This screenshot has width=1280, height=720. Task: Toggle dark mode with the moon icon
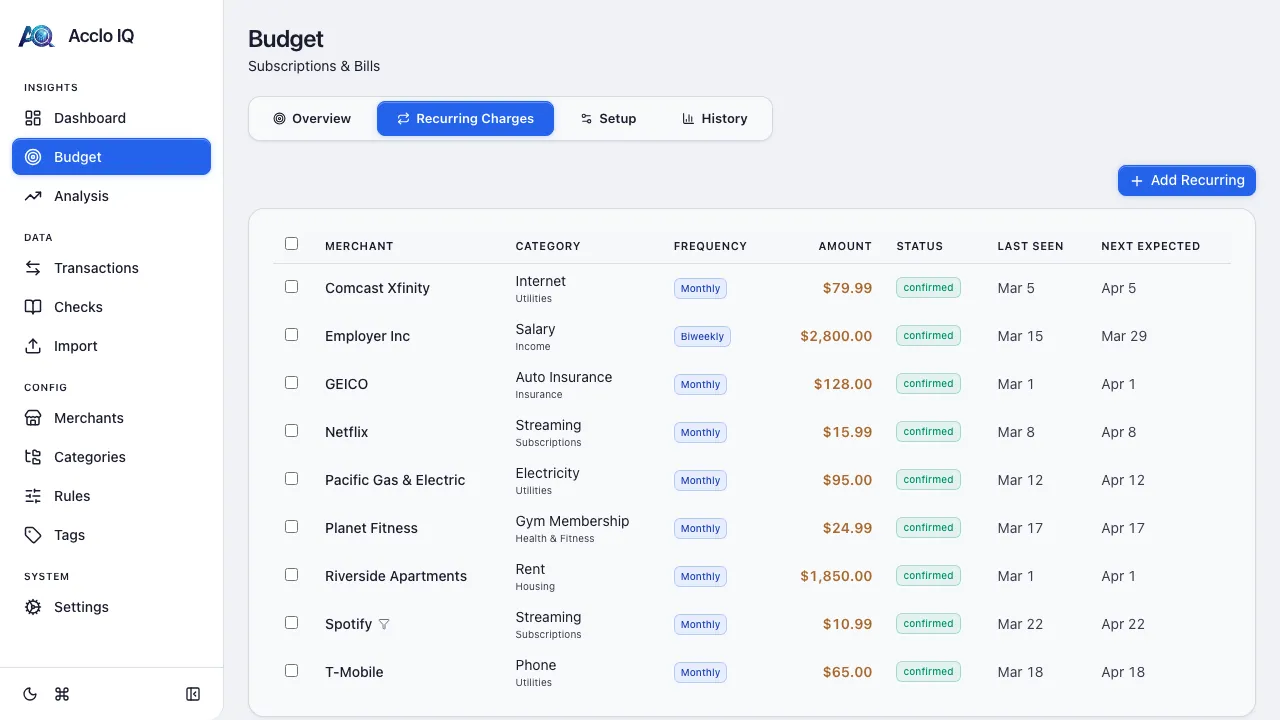(30, 694)
